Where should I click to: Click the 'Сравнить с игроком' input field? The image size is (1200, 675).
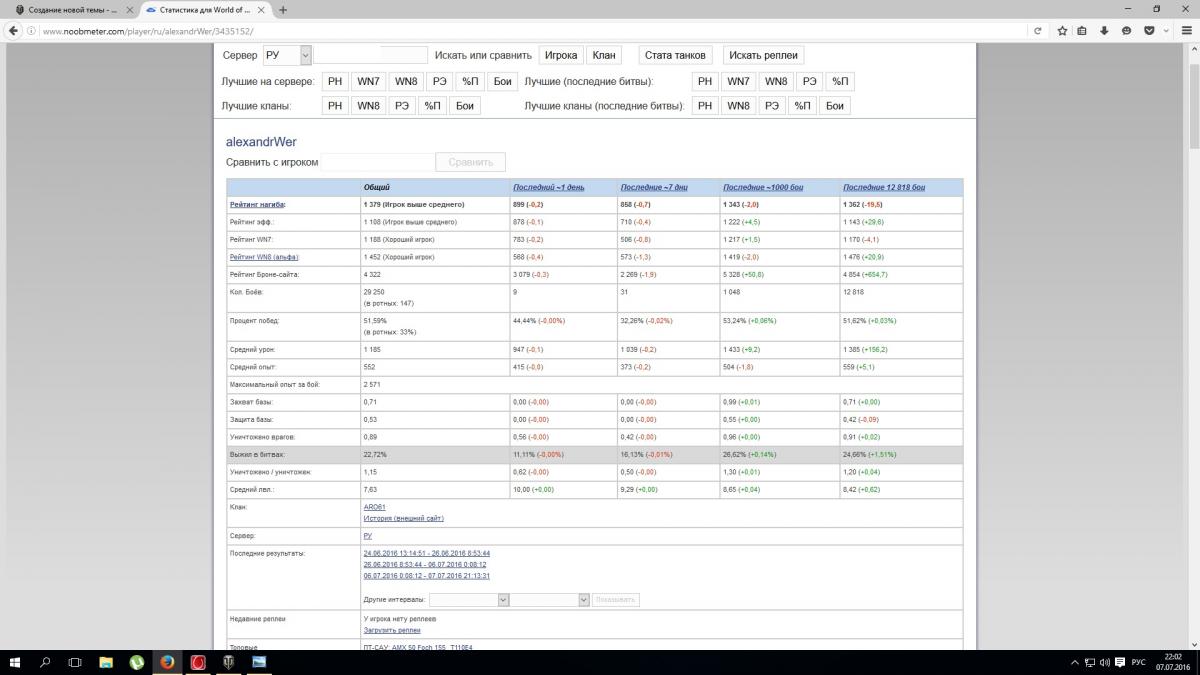coord(378,162)
